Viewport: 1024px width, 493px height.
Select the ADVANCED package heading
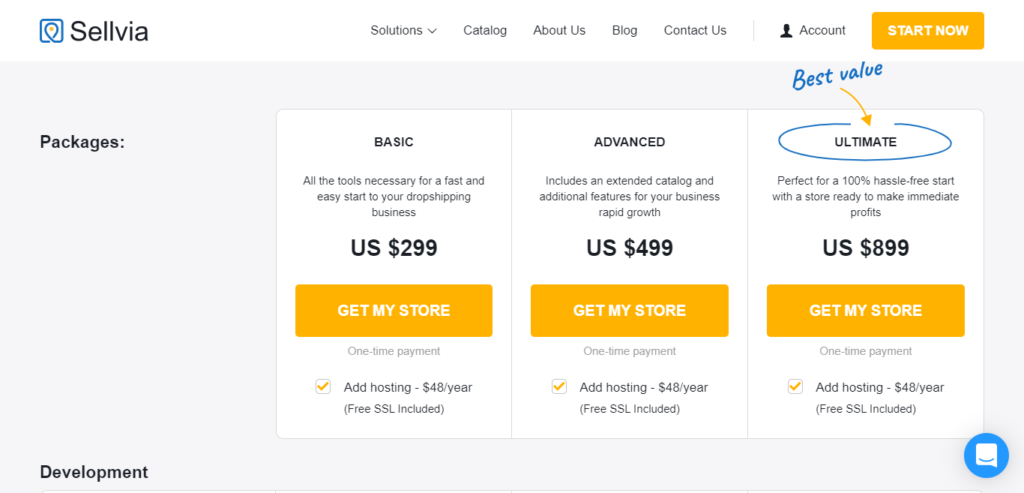pyautogui.click(x=630, y=142)
